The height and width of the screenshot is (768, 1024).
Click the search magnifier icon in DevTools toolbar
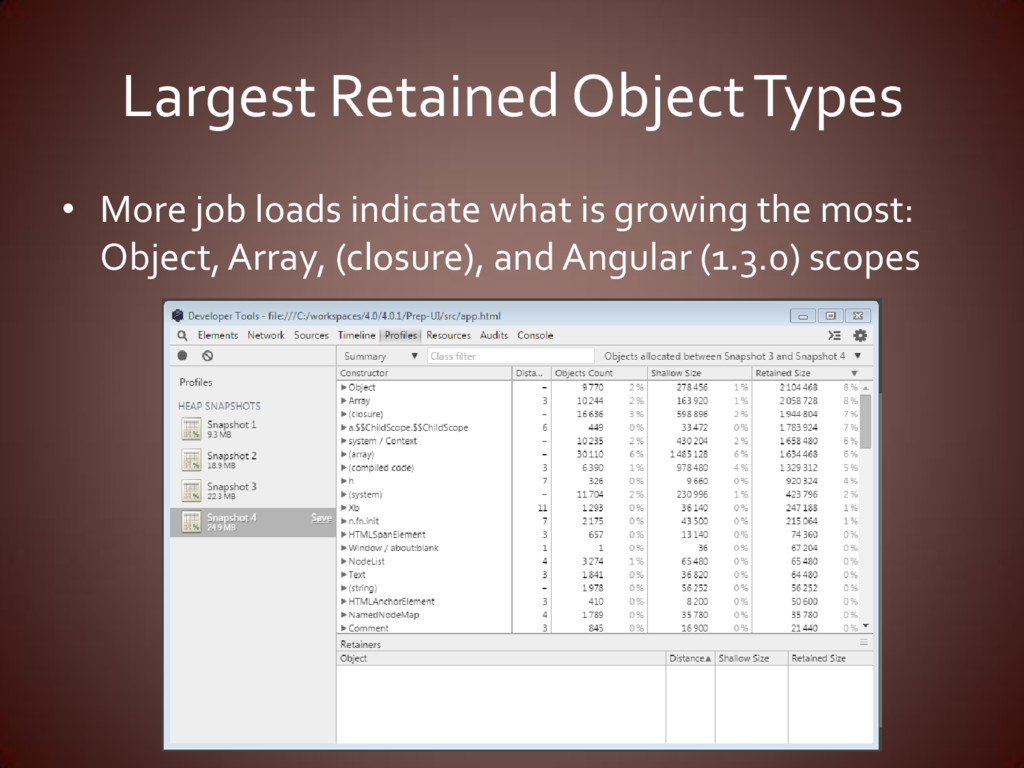(182, 336)
